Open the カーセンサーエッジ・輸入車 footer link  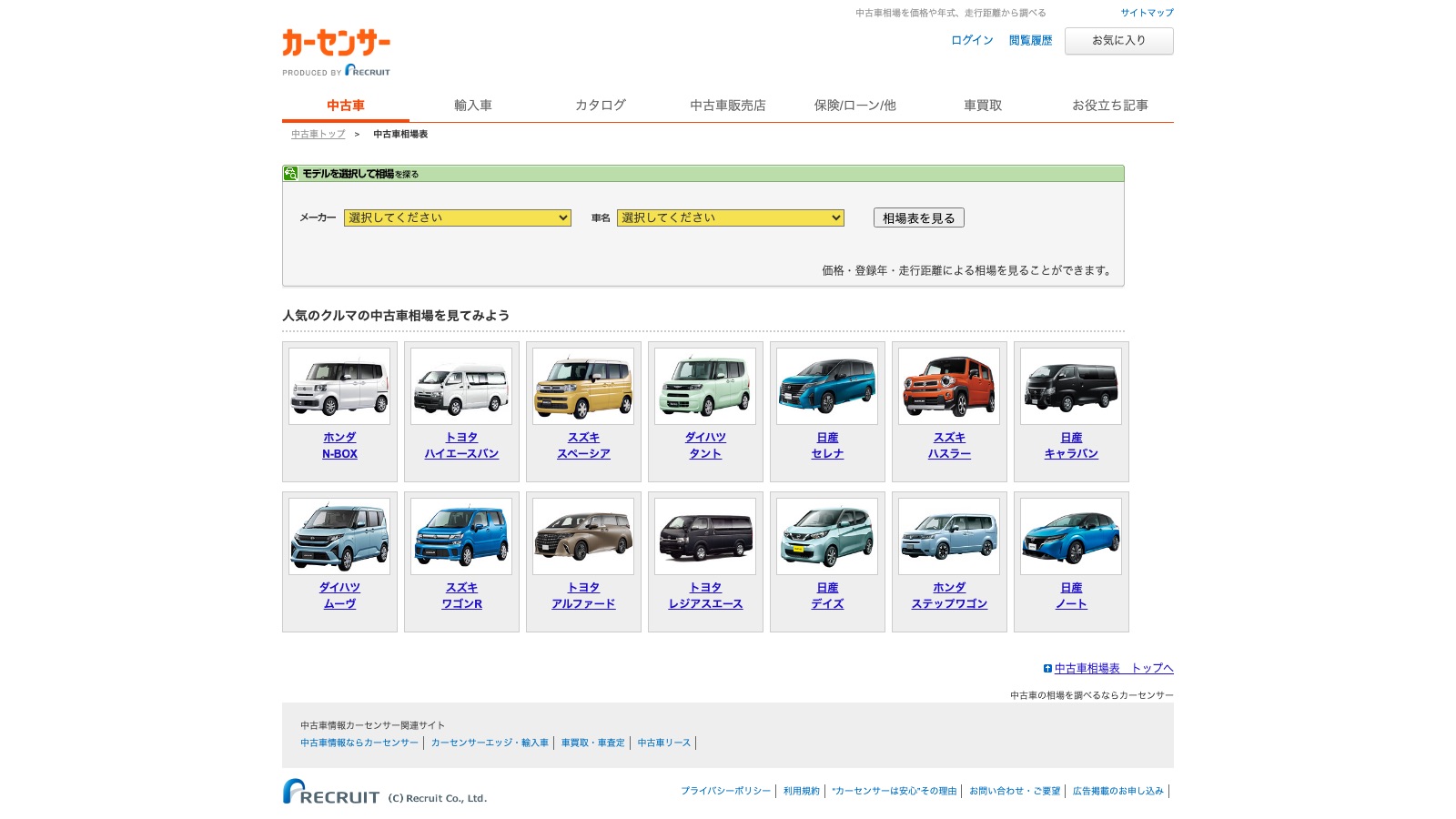click(x=490, y=743)
